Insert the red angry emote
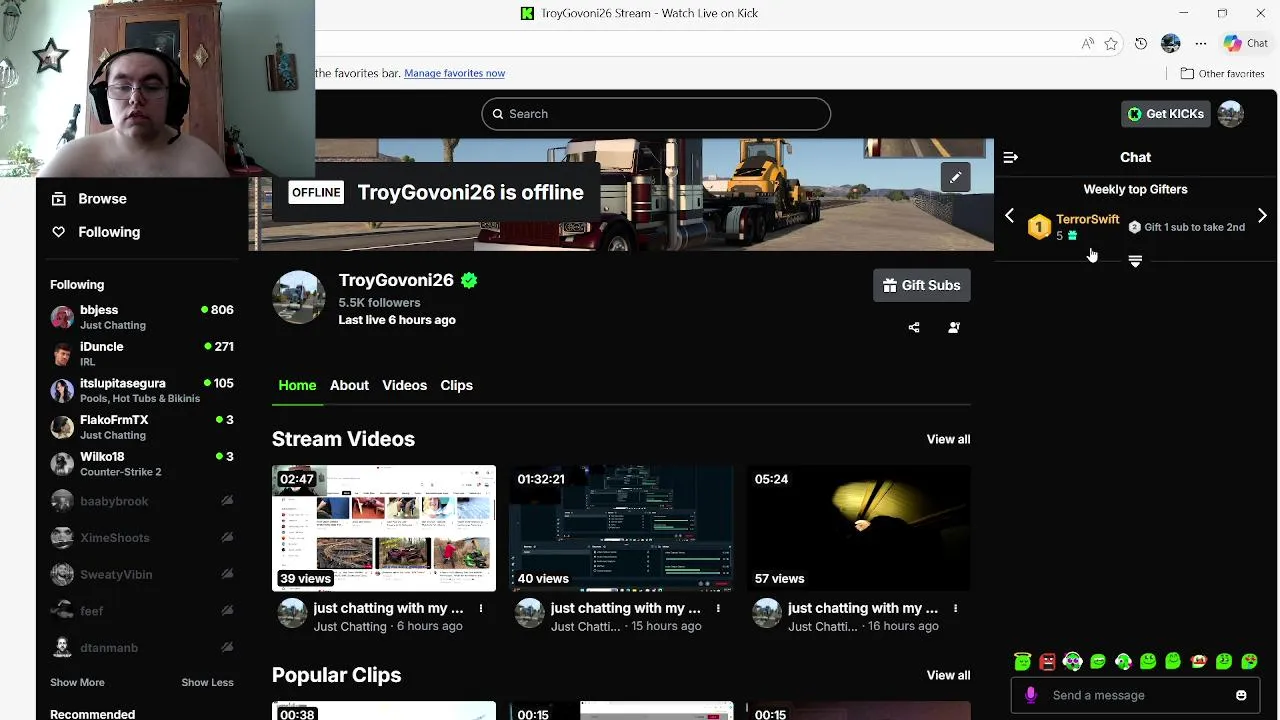The image size is (1280, 720). pyautogui.click(x=1047, y=661)
